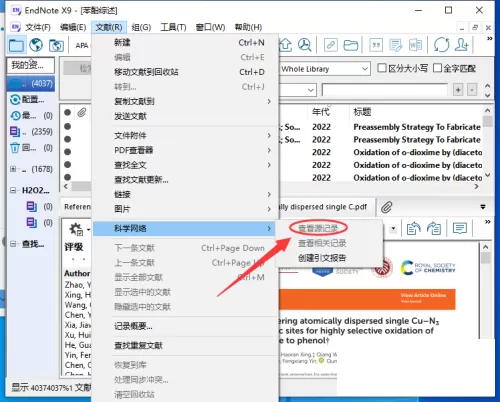The height and width of the screenshot is (402, 500).
Task: Switch to online search mode globe icon
Action: [36, 45]
